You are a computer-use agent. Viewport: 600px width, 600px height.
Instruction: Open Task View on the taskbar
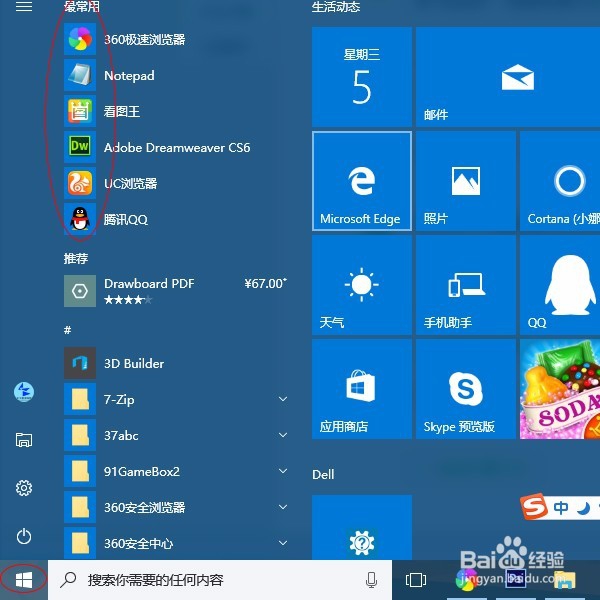click(x=416, y=579)
